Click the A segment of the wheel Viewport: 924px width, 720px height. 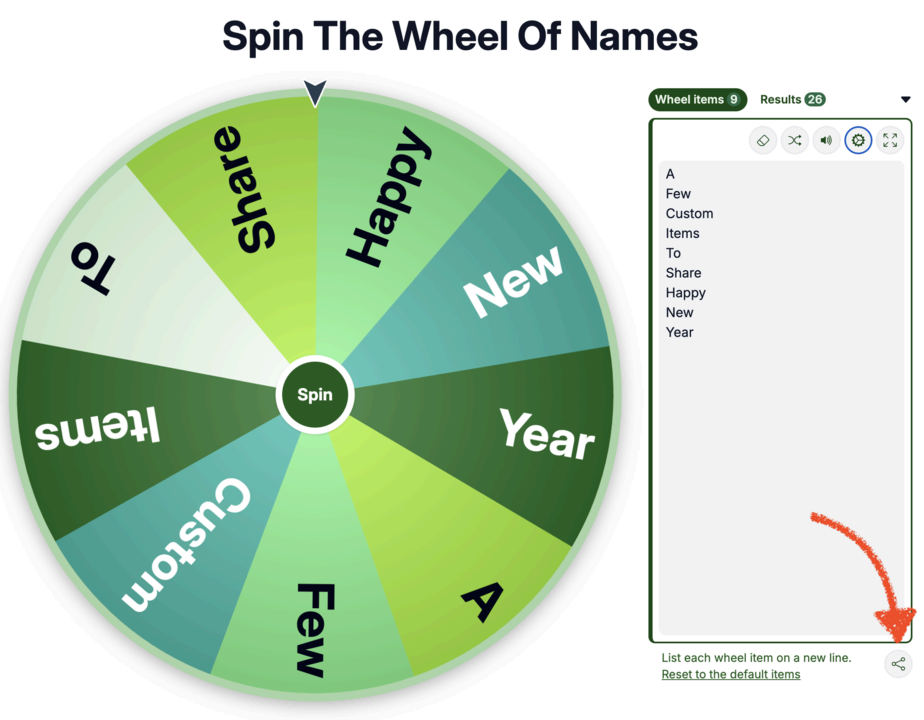coord(480,590)
